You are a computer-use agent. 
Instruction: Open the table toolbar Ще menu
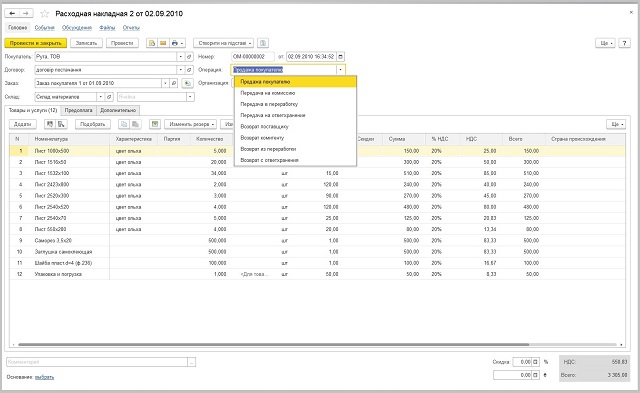pos(616,124)
